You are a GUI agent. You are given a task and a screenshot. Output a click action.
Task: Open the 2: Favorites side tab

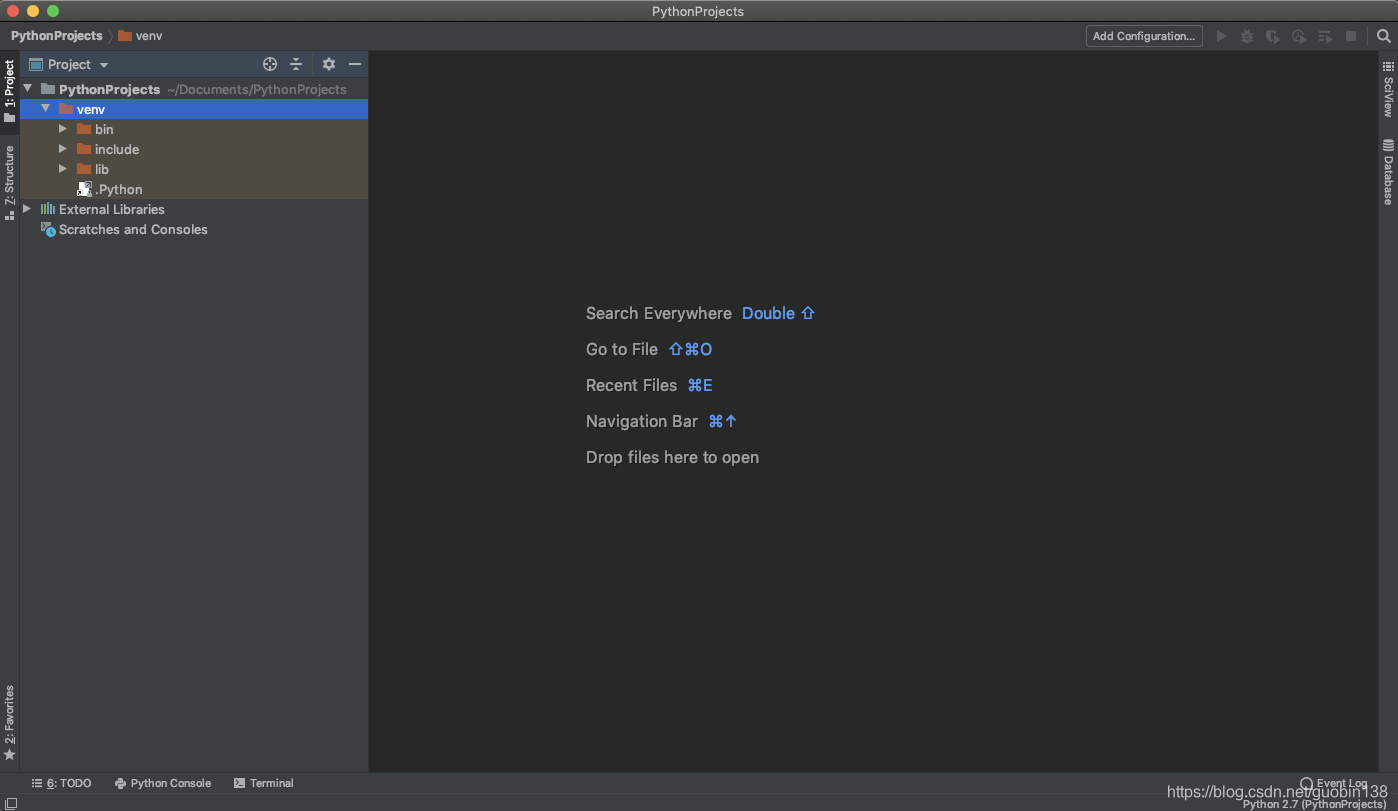coord(10,723)
